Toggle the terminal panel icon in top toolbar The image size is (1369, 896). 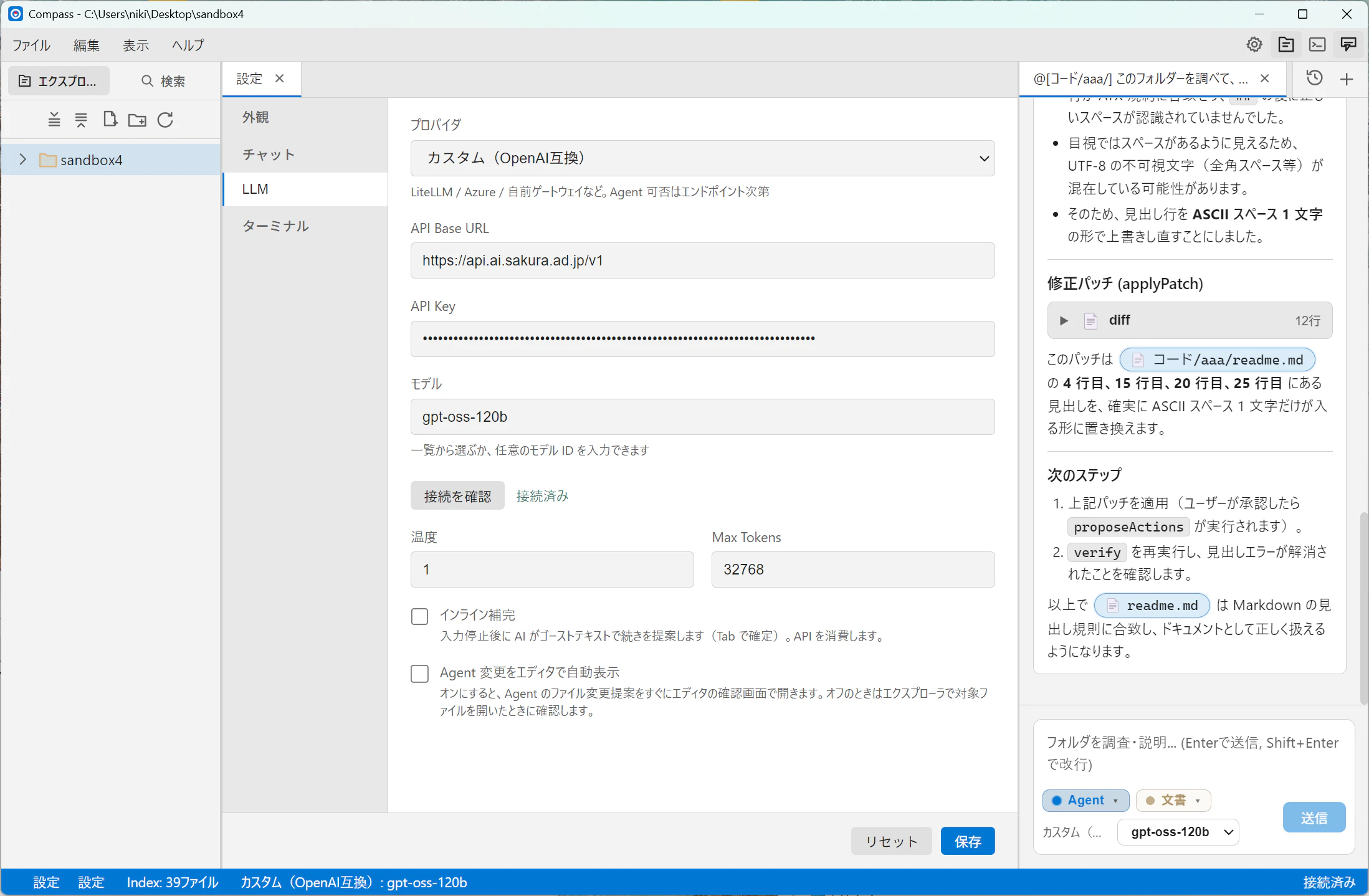tap(1317, 45)
